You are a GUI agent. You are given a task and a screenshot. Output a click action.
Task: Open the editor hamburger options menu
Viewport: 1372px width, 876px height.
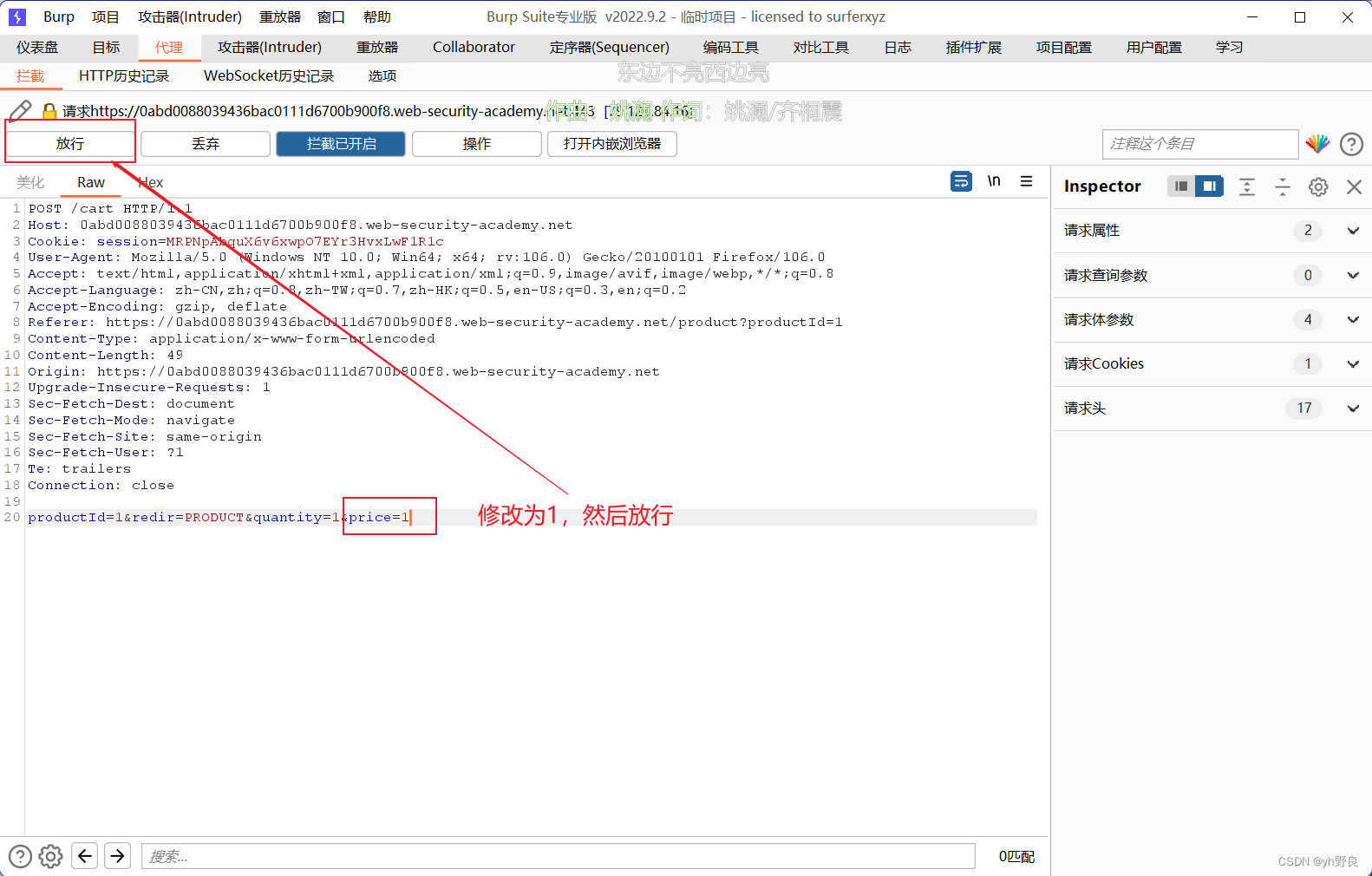tap(1026, 181)
